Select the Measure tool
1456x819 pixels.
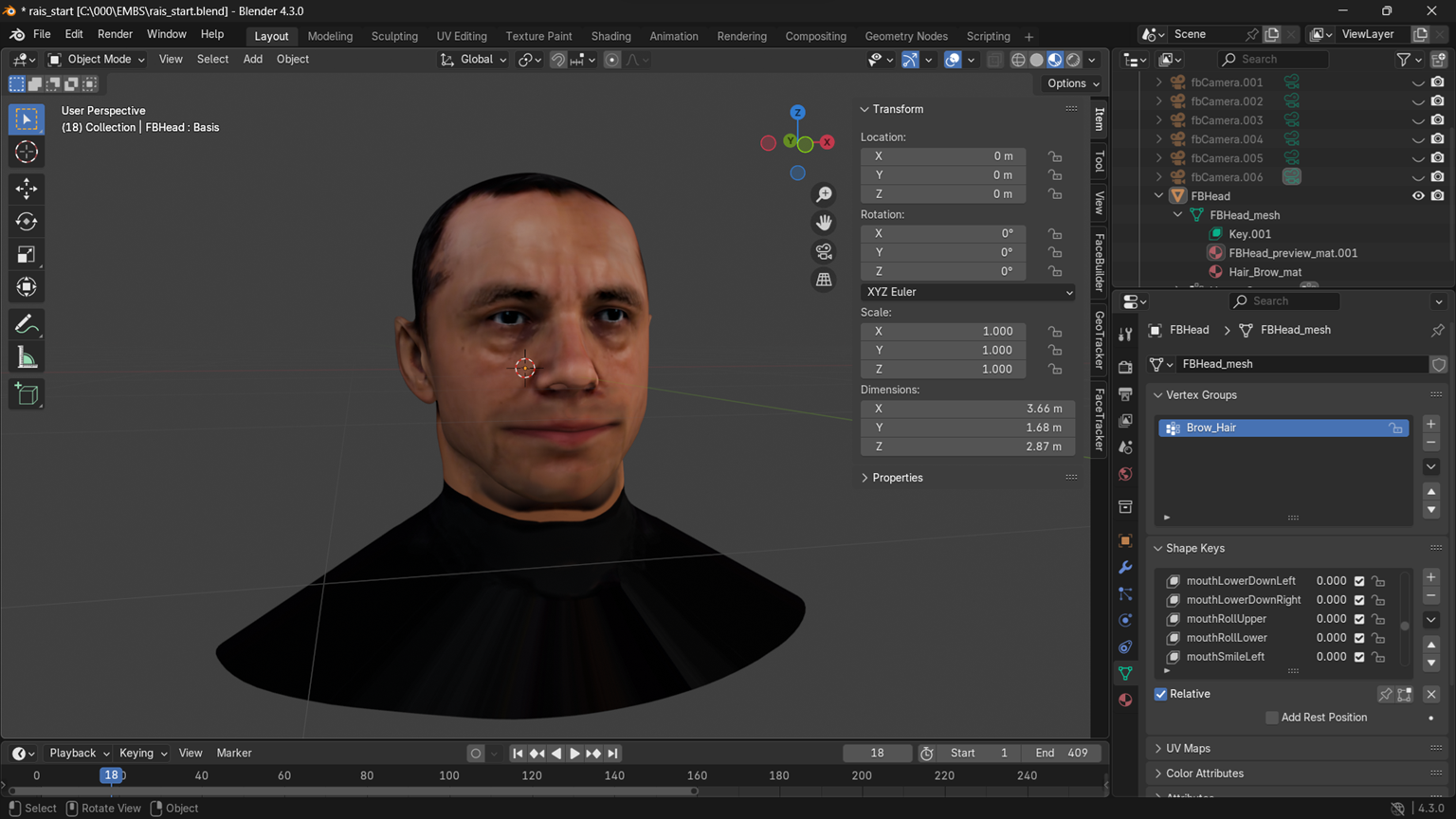[27, 357]
